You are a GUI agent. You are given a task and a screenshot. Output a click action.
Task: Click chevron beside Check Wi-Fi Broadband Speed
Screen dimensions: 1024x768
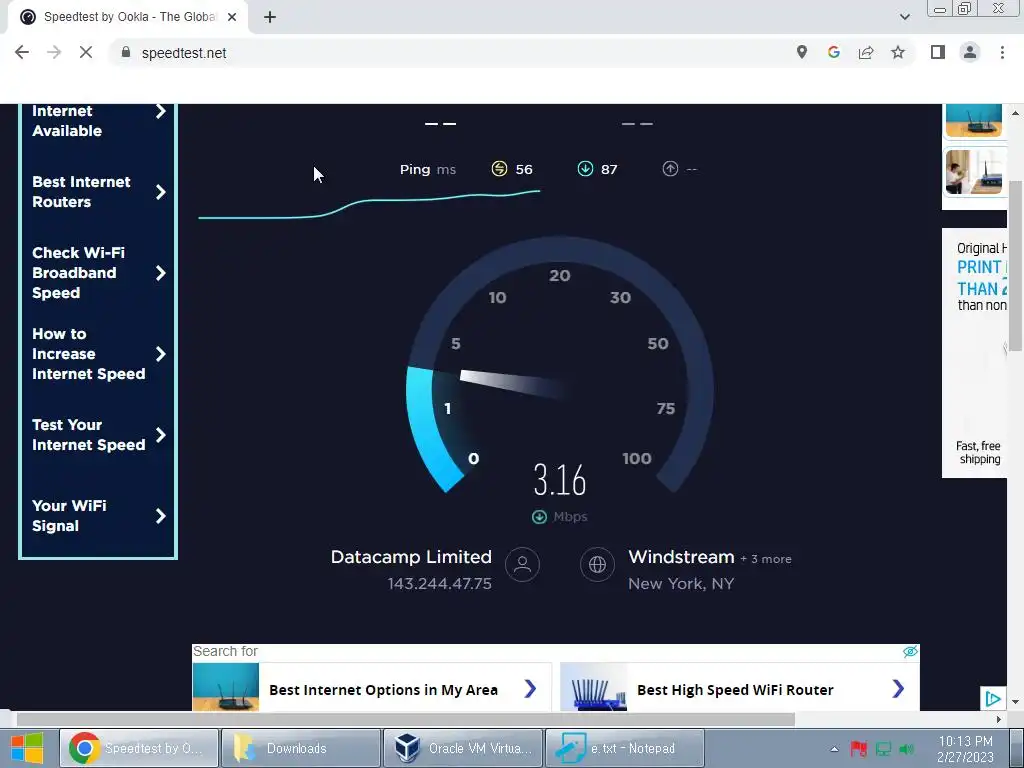click(161, 273)
